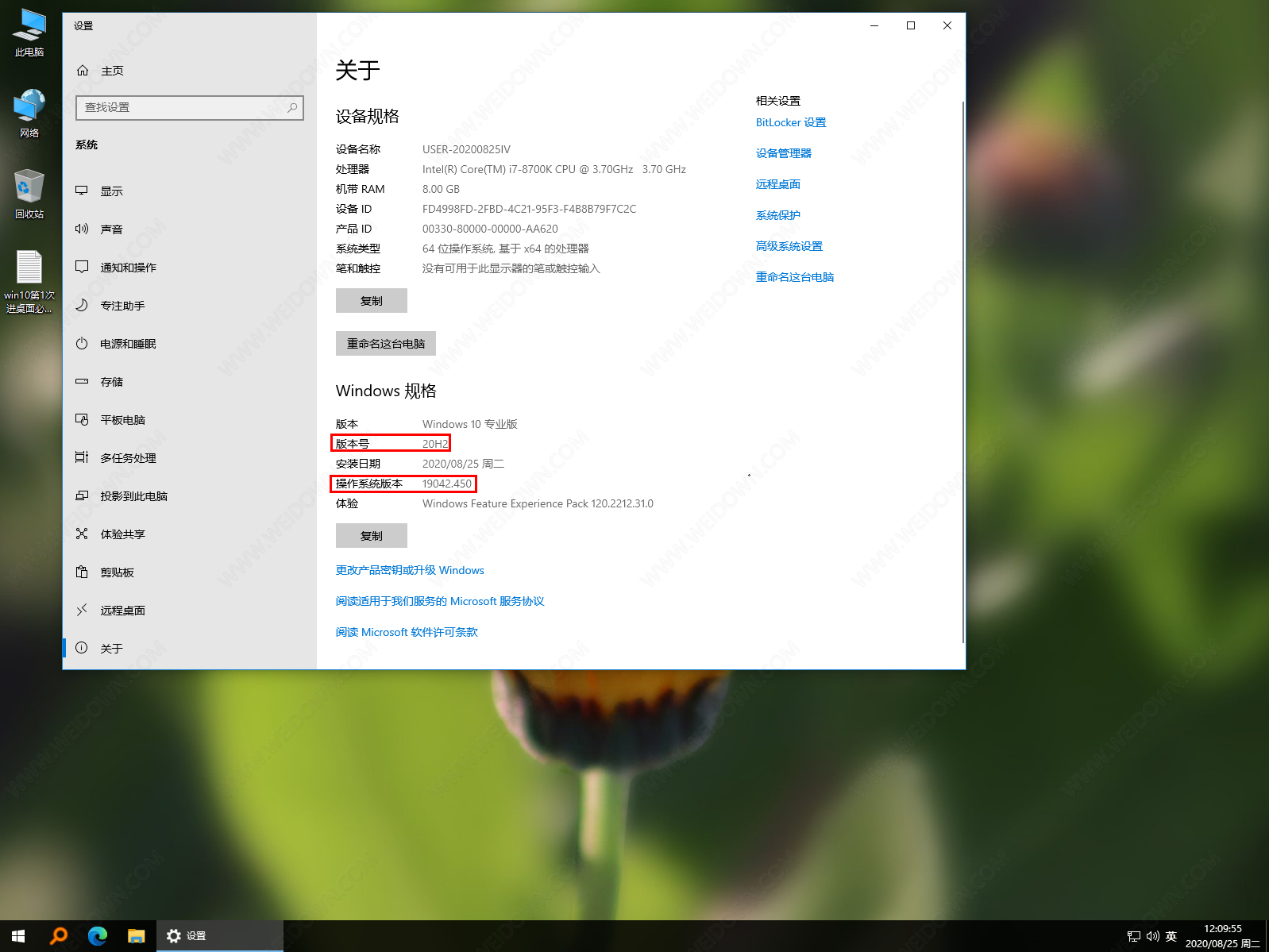
Task: Open BitLocker 设置 link
Action: click(x=791, y=122)
